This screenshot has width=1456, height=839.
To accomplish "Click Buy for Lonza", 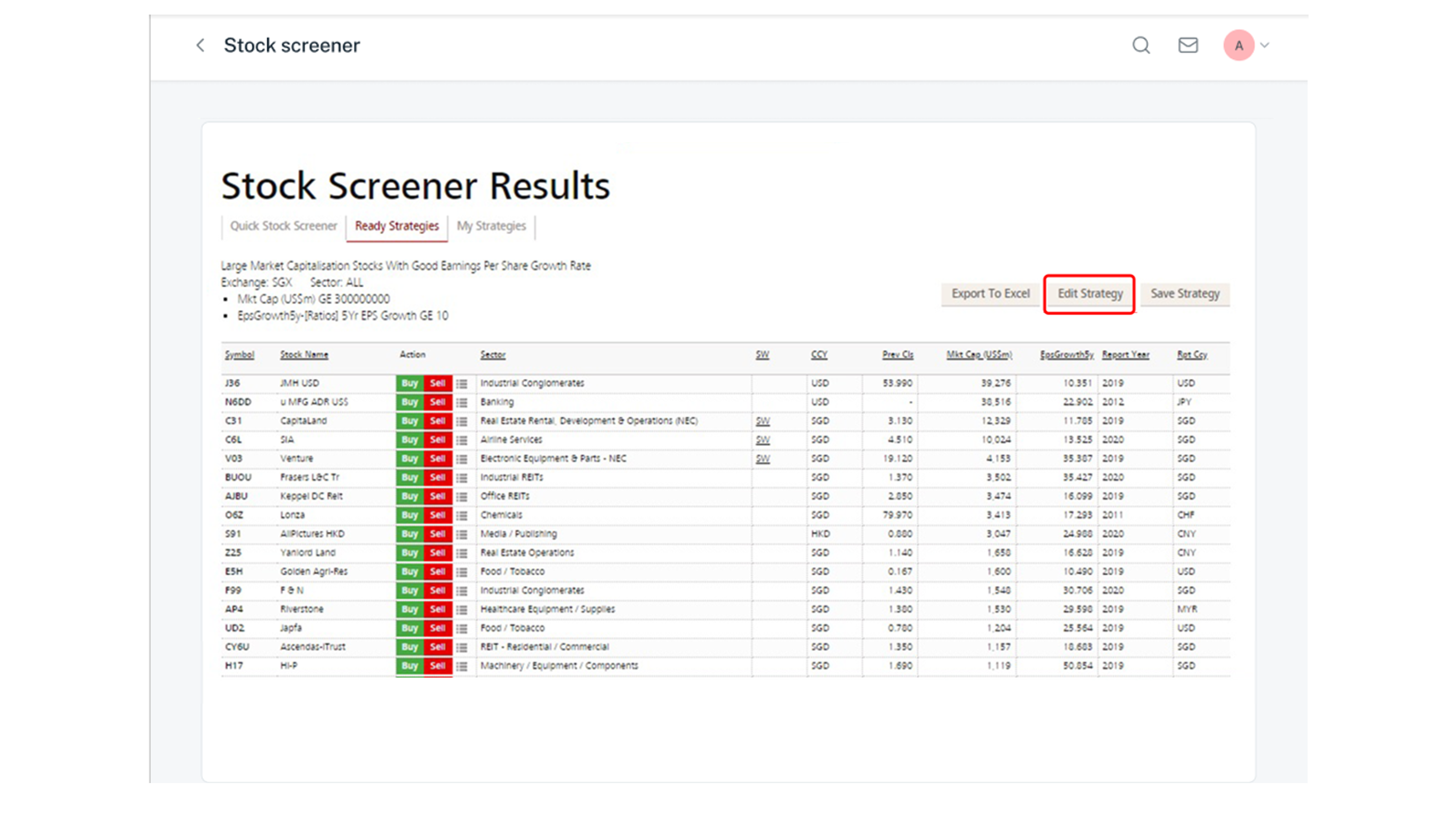I will (x=409, y=515).
